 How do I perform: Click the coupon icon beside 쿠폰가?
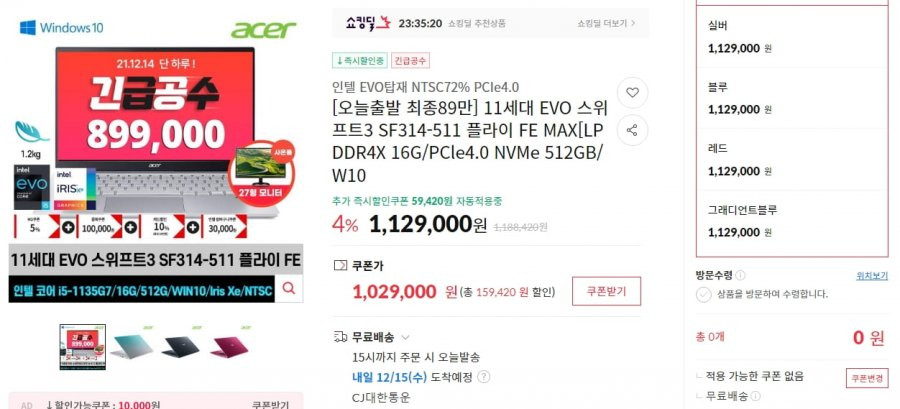340,266
